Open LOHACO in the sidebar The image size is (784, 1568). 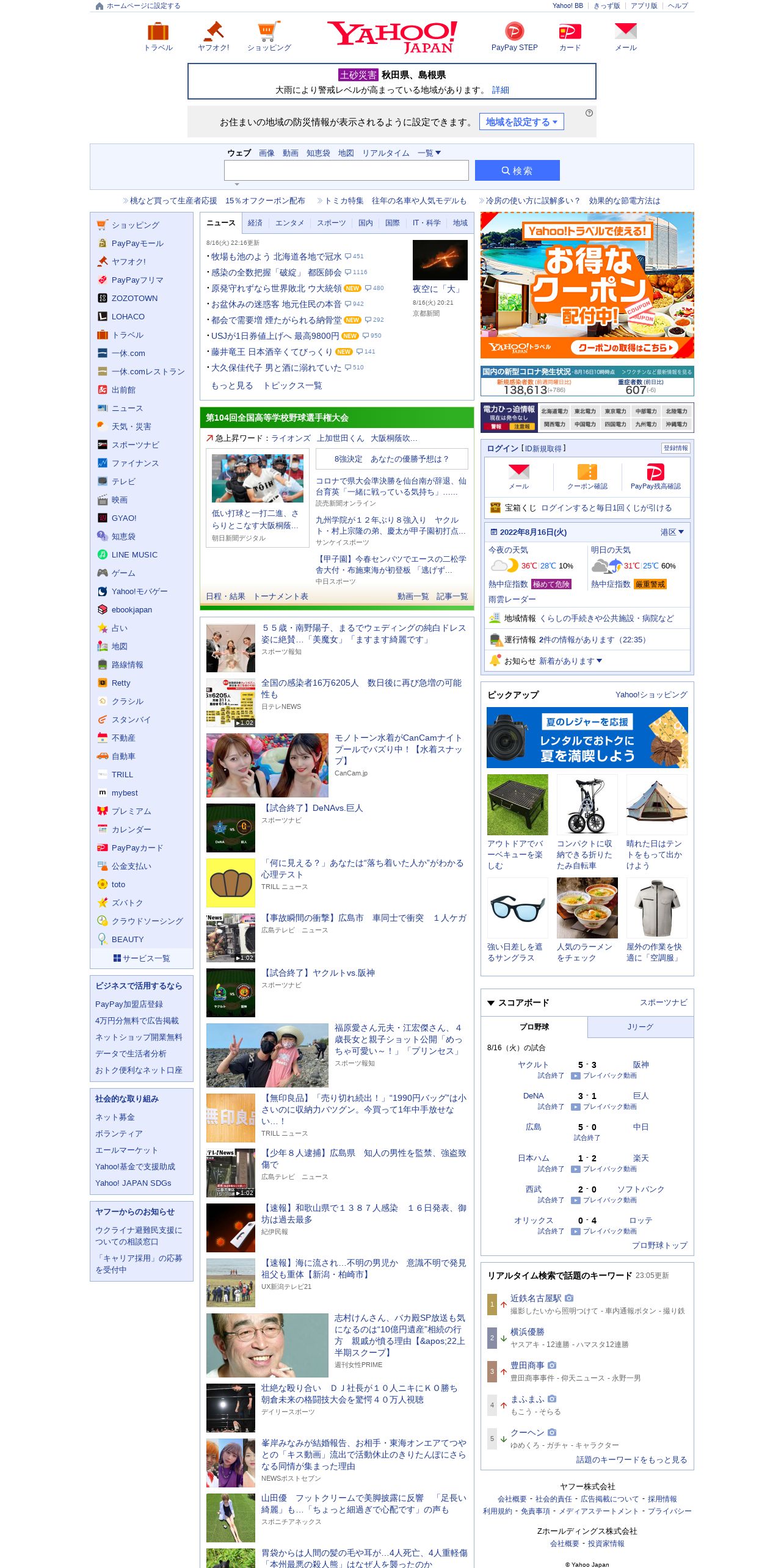(128, 316)
